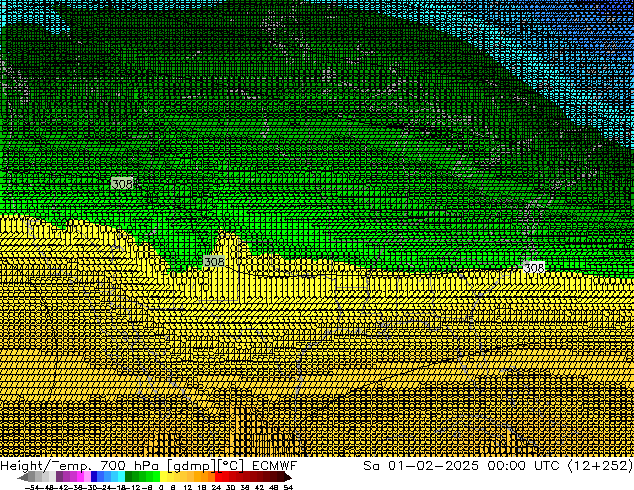The width and height of the screenshot is (634, 490).
Task: Click the cyan legend swatch near -18
Action: pos(121,476)
